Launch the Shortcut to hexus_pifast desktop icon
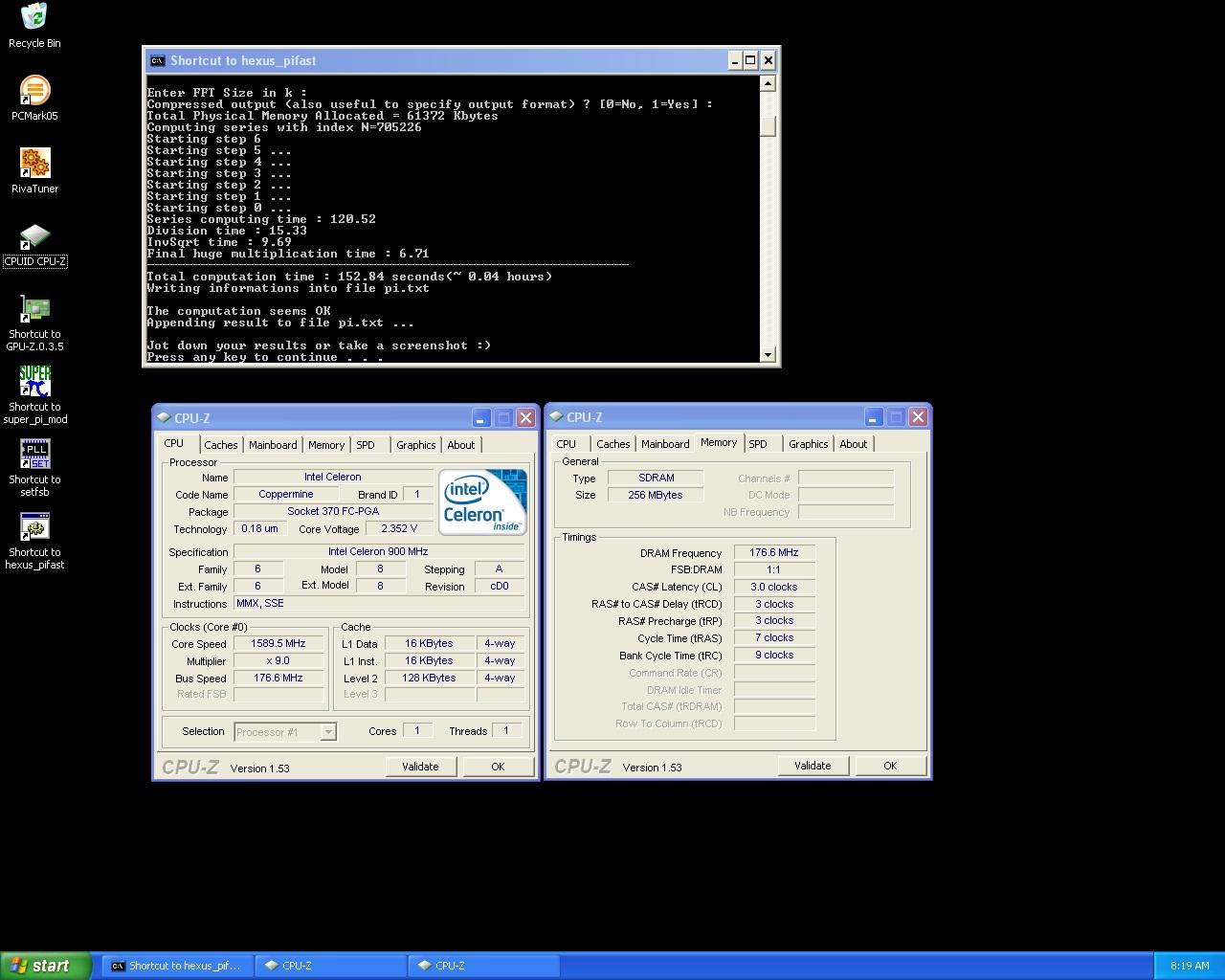1225x980 pixels. pyautogui.click(x=34, y=542)
